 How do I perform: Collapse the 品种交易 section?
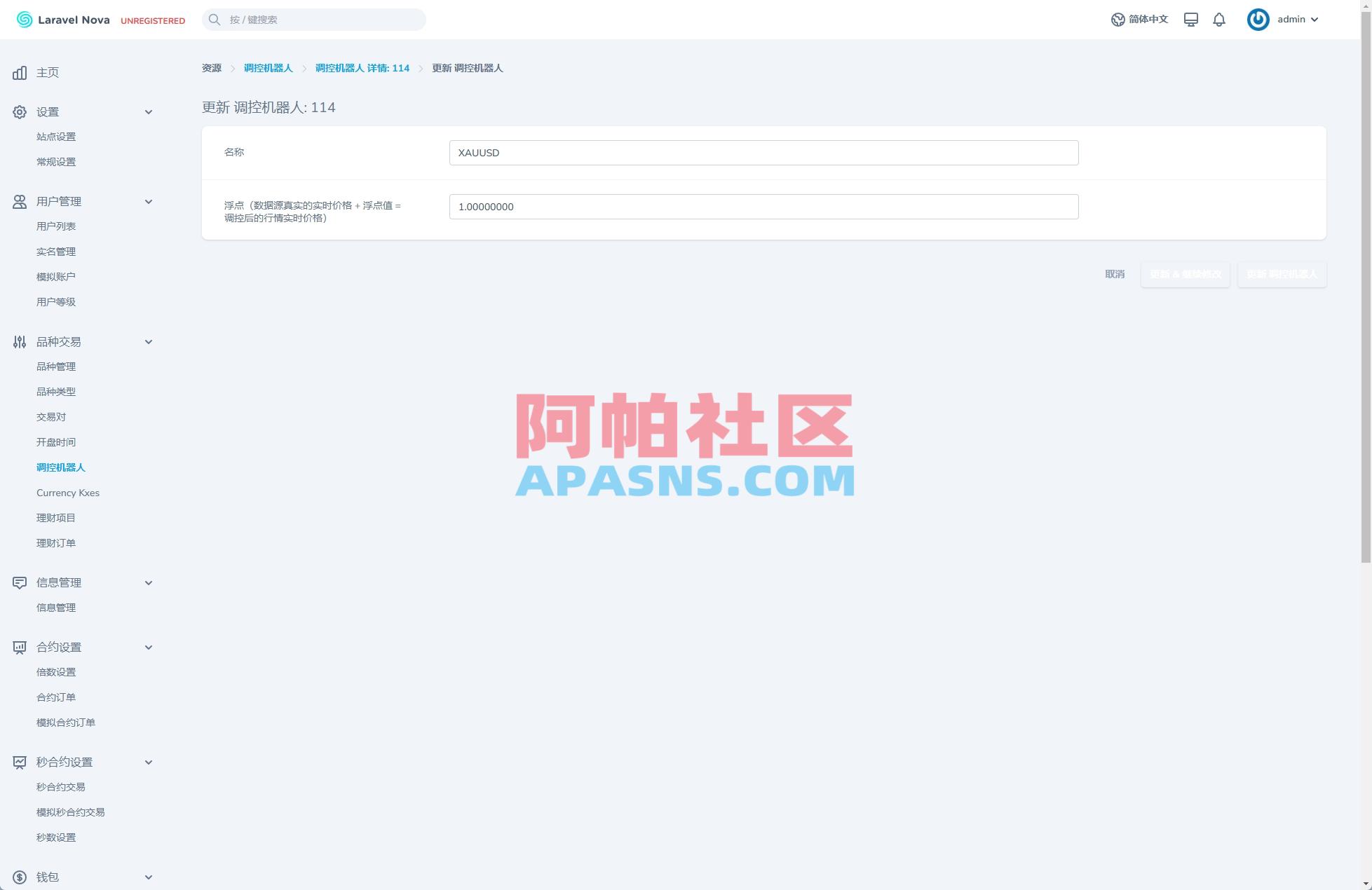[x=149, y=341]
